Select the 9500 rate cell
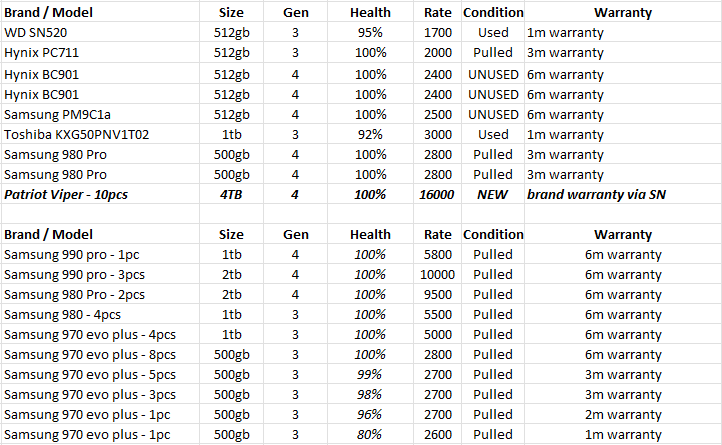 437,294
